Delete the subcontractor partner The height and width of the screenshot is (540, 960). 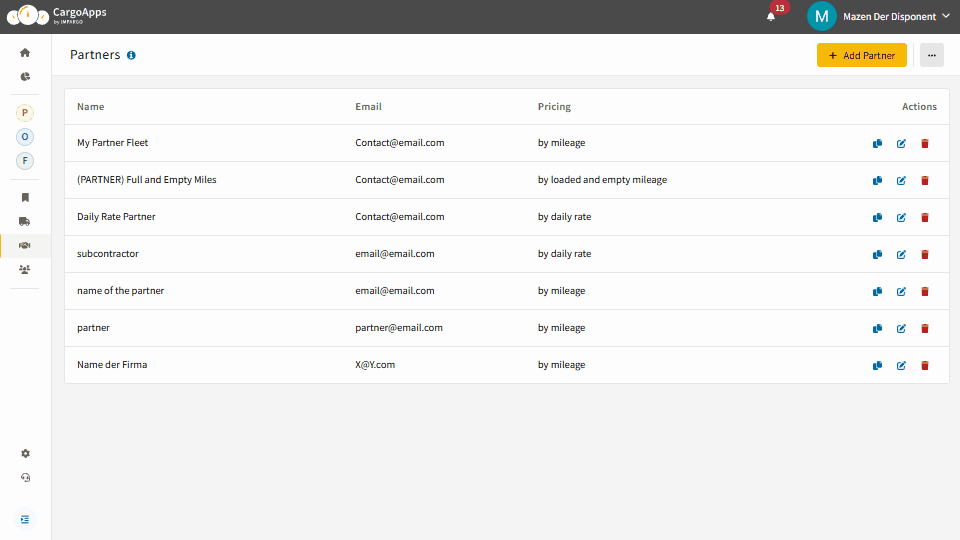(x=925, y=254)
